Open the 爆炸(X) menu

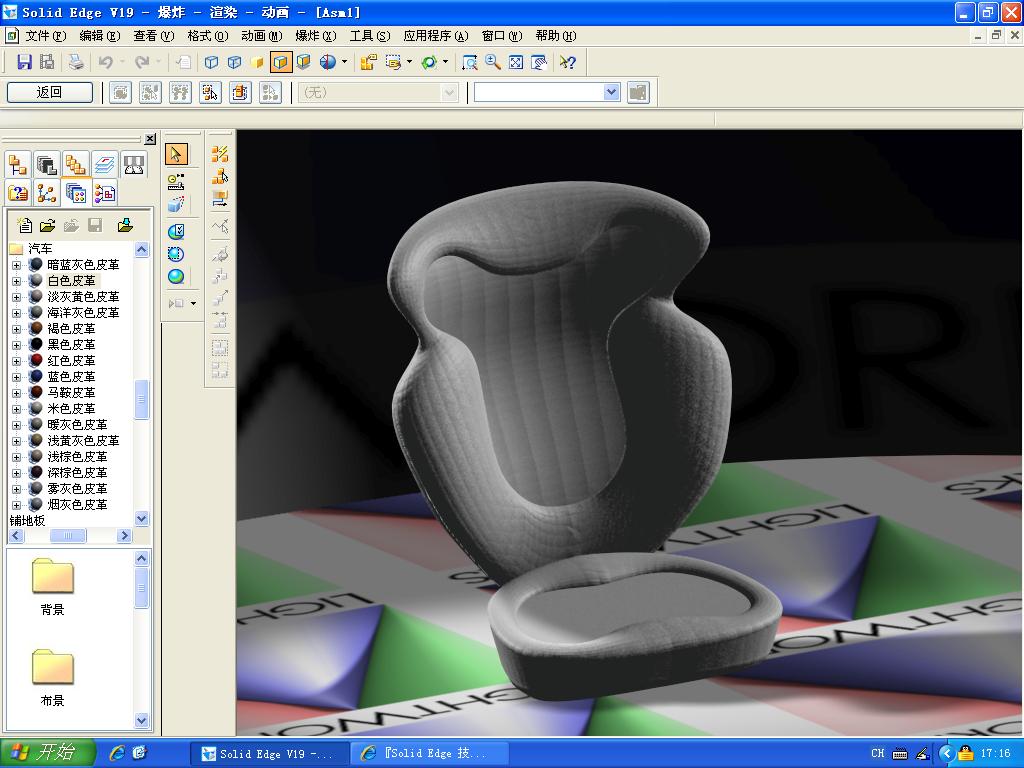point(315,36)
